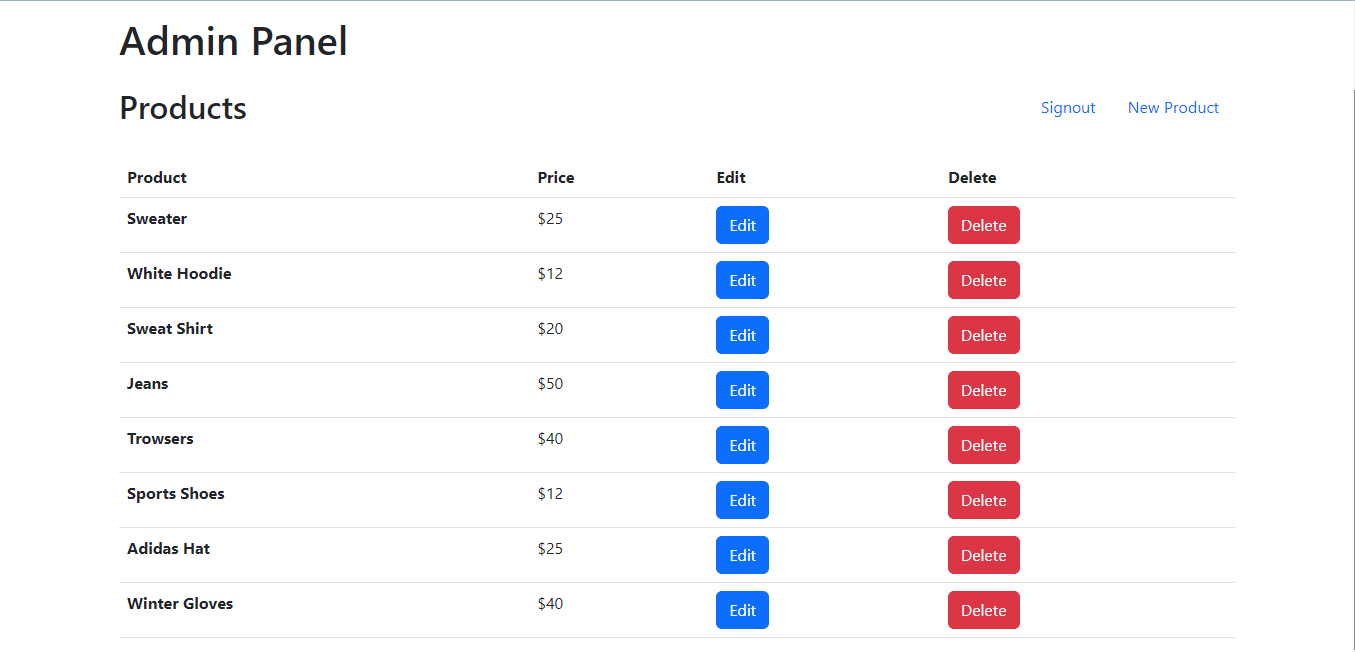Edit the Jeans product

[x=742, y=390]
